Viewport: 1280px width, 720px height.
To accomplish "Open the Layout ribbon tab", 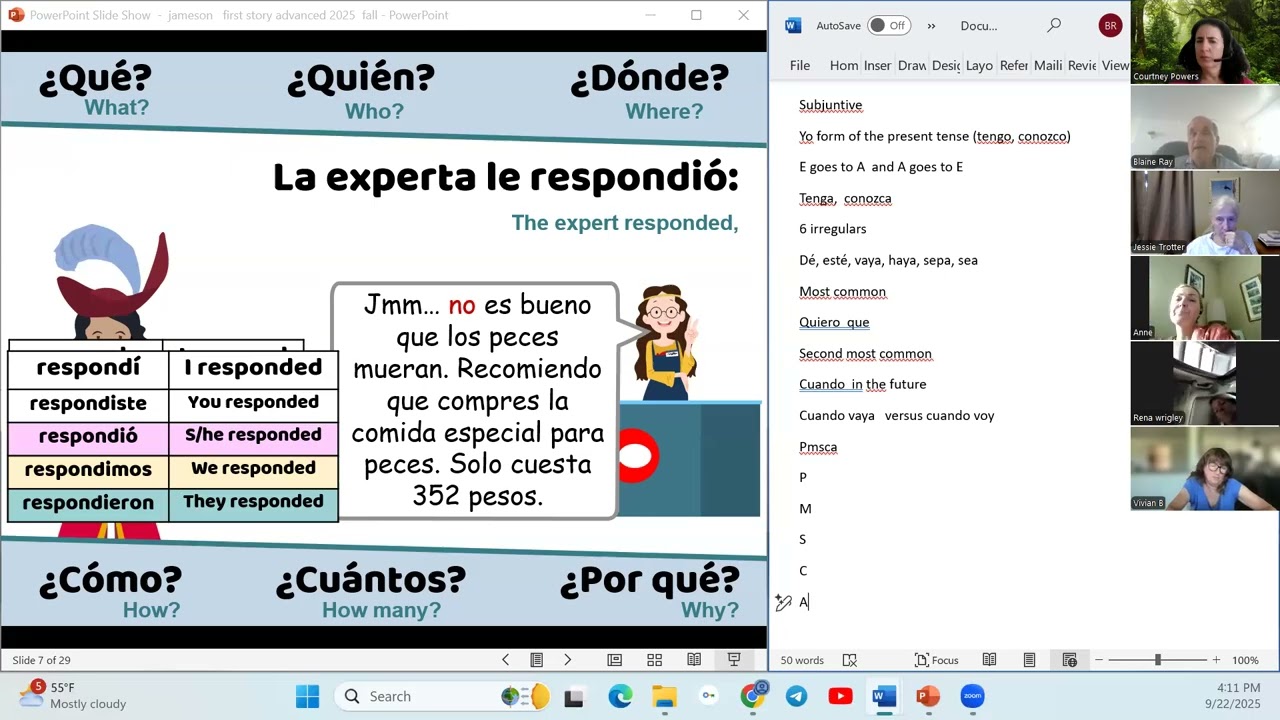I will [x=979, y=65].
